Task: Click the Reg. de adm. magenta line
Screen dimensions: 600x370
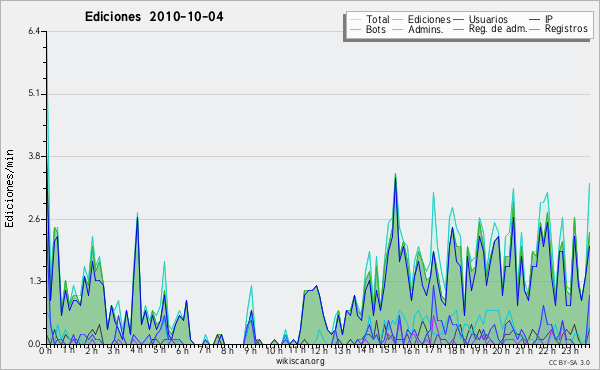Action: (459, 29)
